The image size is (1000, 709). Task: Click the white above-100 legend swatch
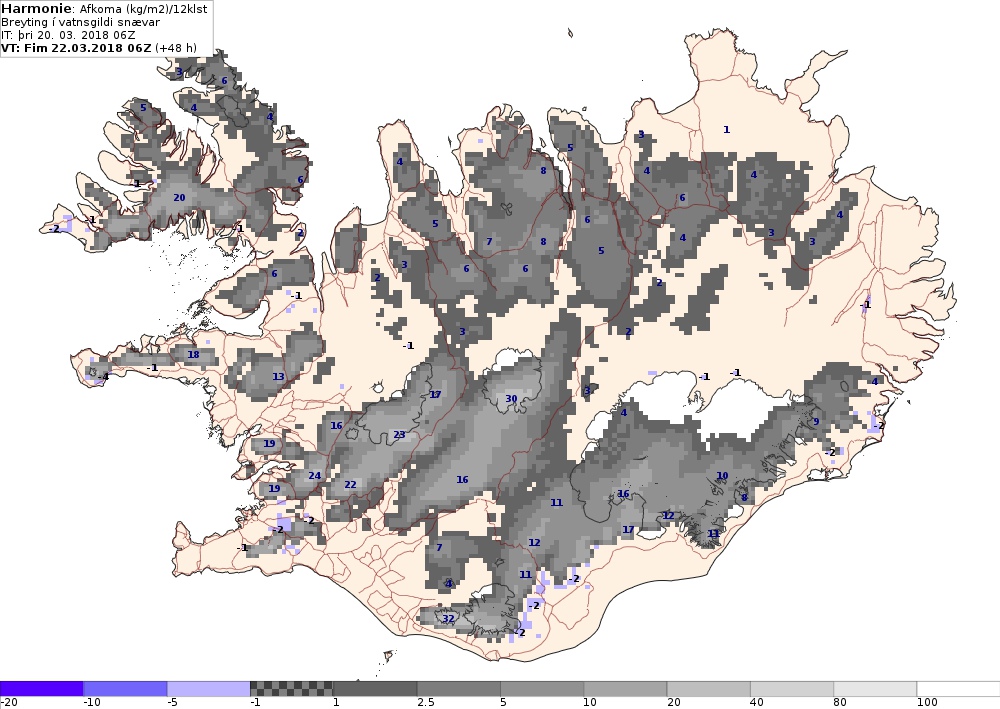959,689
